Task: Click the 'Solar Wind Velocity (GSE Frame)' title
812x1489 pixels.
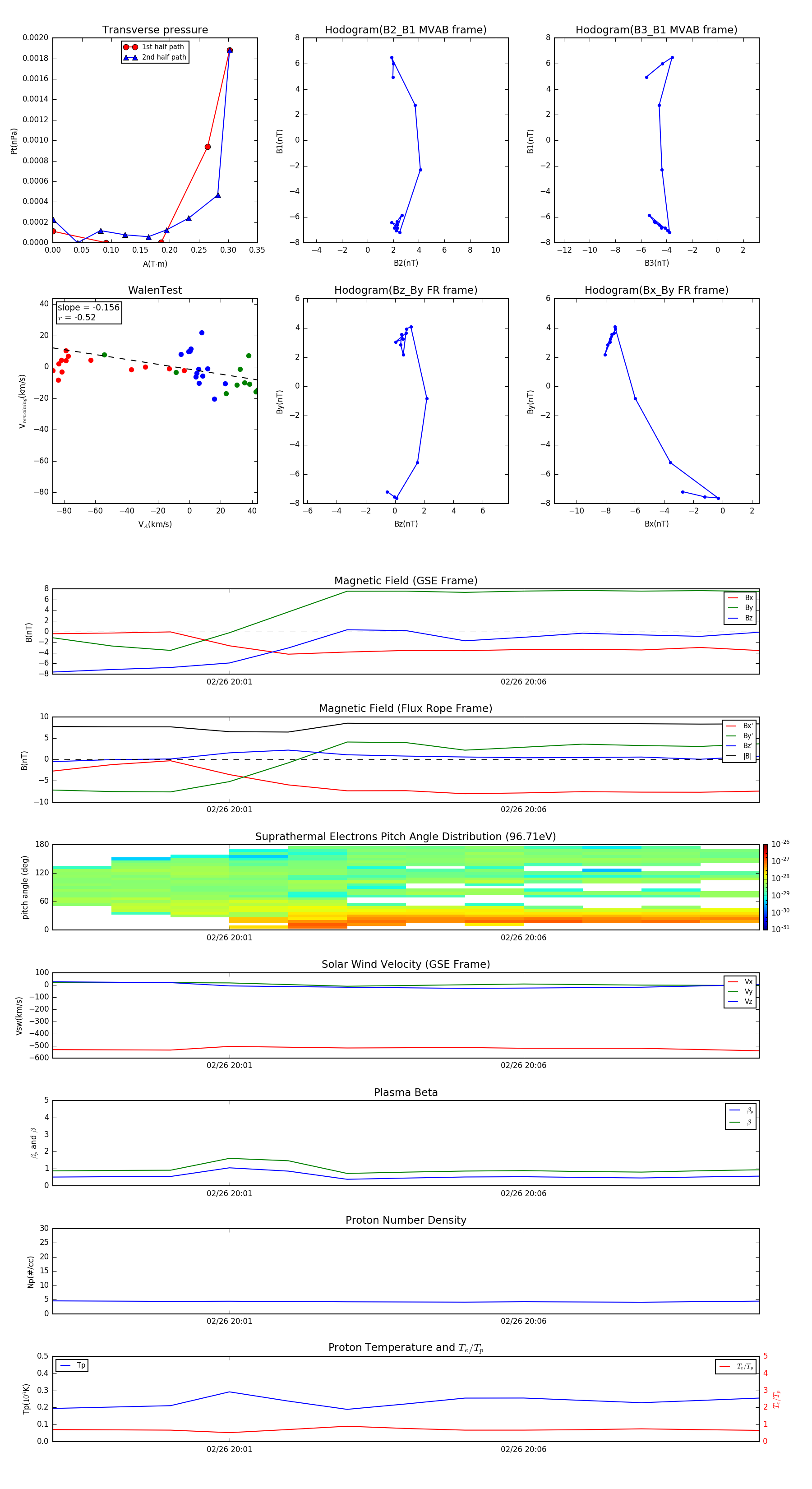Action: 406,964
